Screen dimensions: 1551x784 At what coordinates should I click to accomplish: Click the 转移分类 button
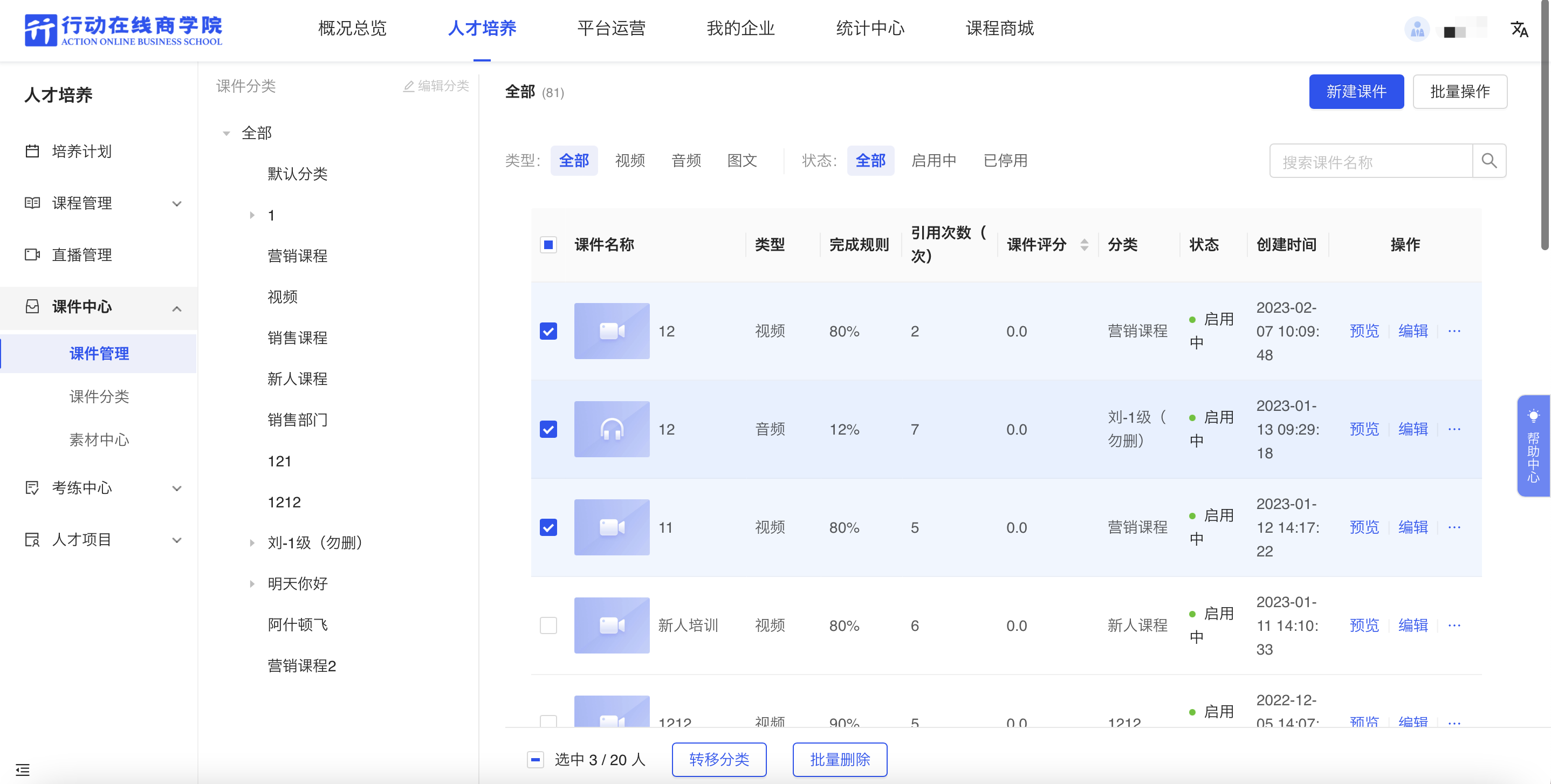point(719,760)
